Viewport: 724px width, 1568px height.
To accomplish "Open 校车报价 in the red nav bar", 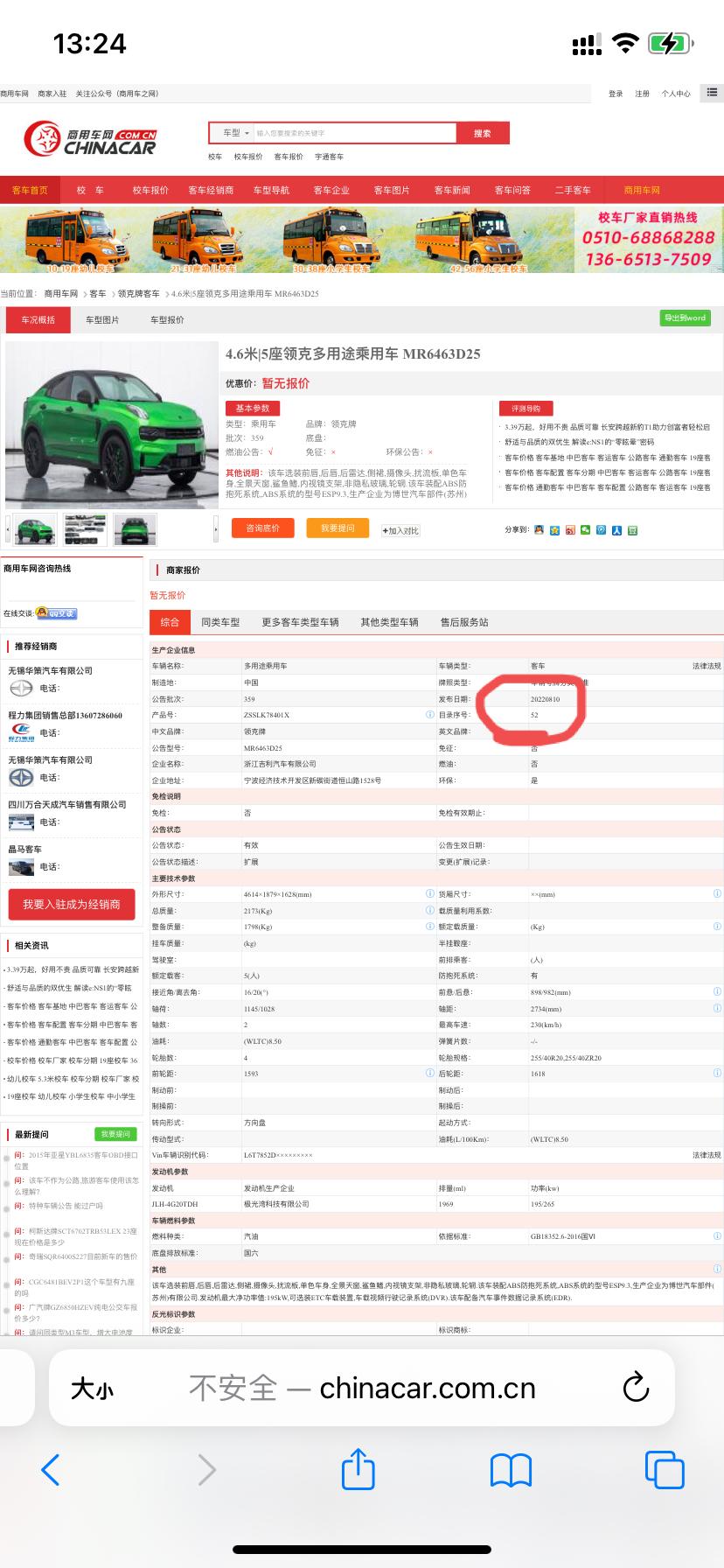I will tap(150, 190).
